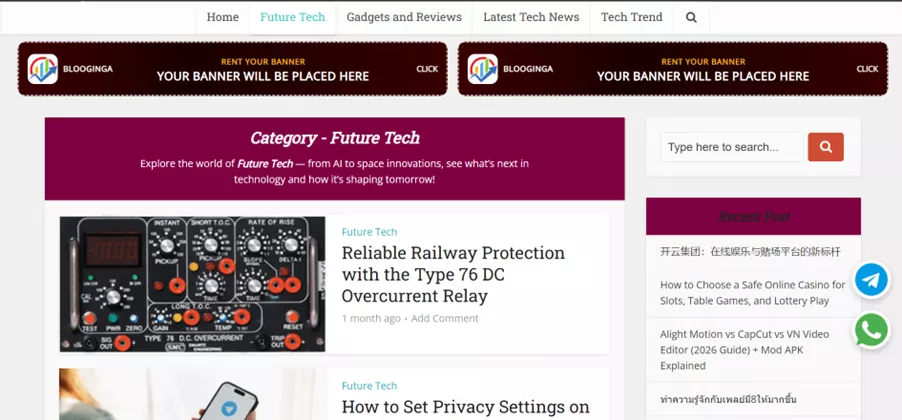902x420 pixels.
Task: Click the right banner Blooginga logo
Action: click(483, 69)
